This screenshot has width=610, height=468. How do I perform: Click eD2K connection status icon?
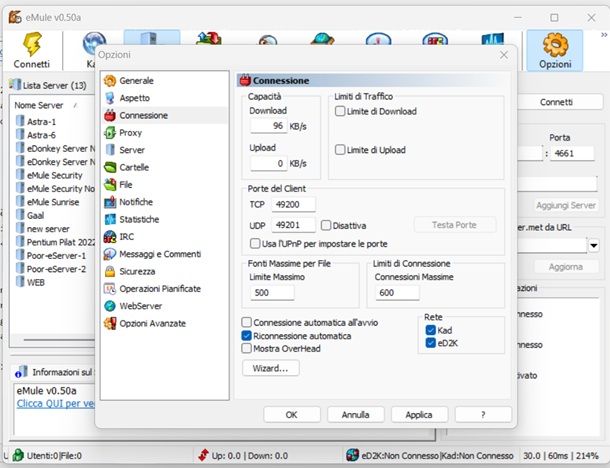[x=352, y=455]
